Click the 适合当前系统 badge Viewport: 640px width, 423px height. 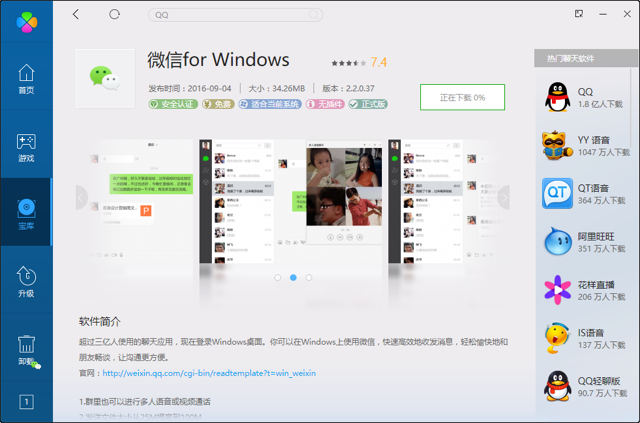(270, 104)
